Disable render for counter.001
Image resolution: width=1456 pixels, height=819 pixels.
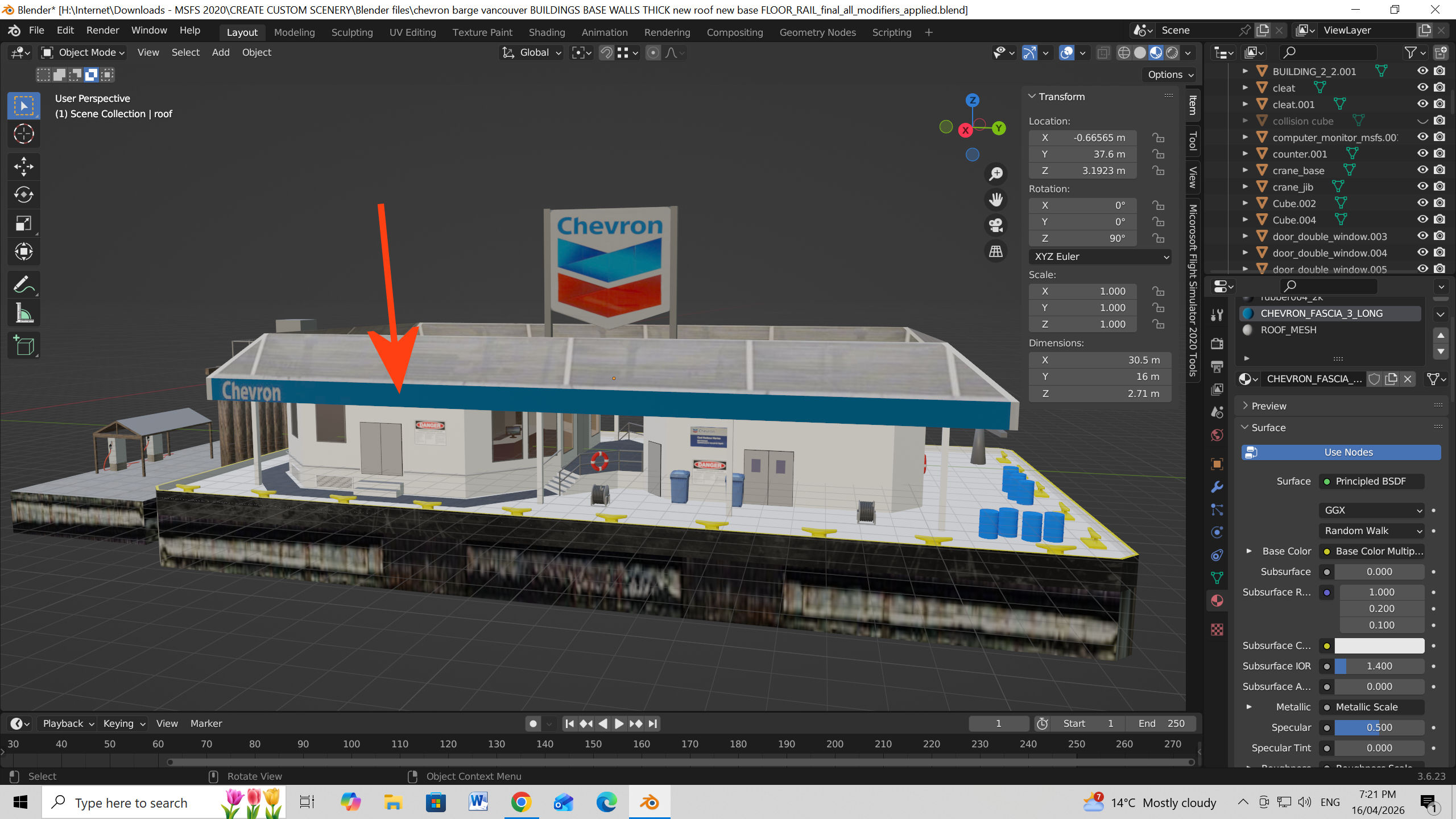point(1440,154)
